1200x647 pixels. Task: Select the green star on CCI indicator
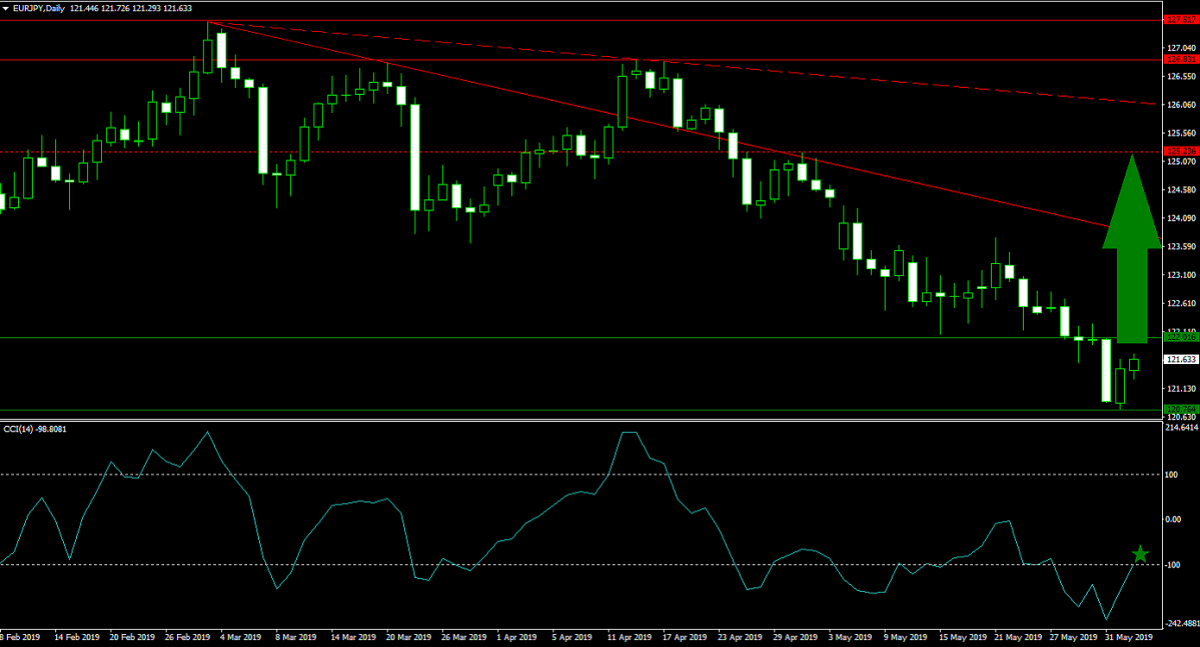pos(1140,555)
